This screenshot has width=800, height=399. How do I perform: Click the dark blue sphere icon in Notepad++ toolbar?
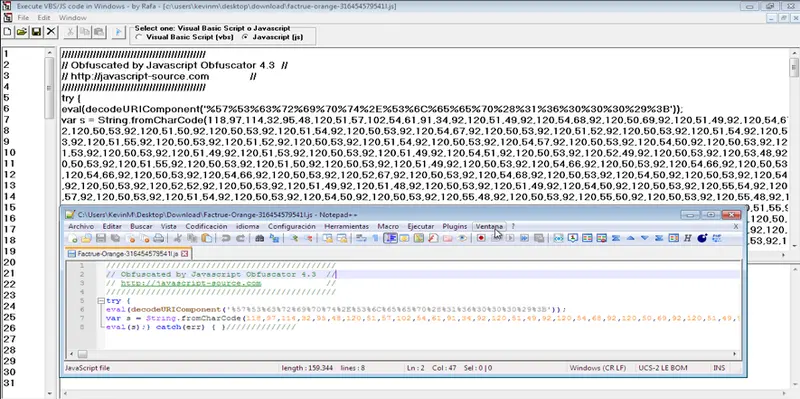pyautogui.click(x=702, y=238)
